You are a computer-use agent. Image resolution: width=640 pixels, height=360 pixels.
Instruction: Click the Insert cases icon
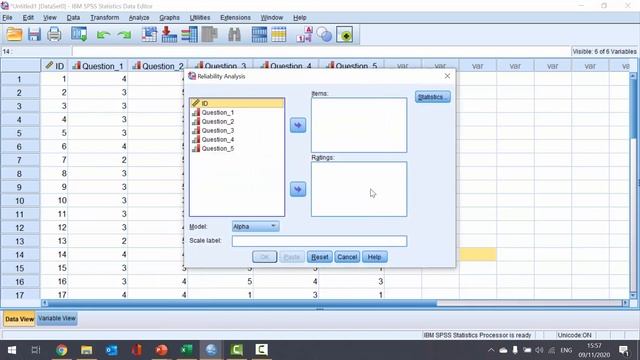click(x=259, y=35)
